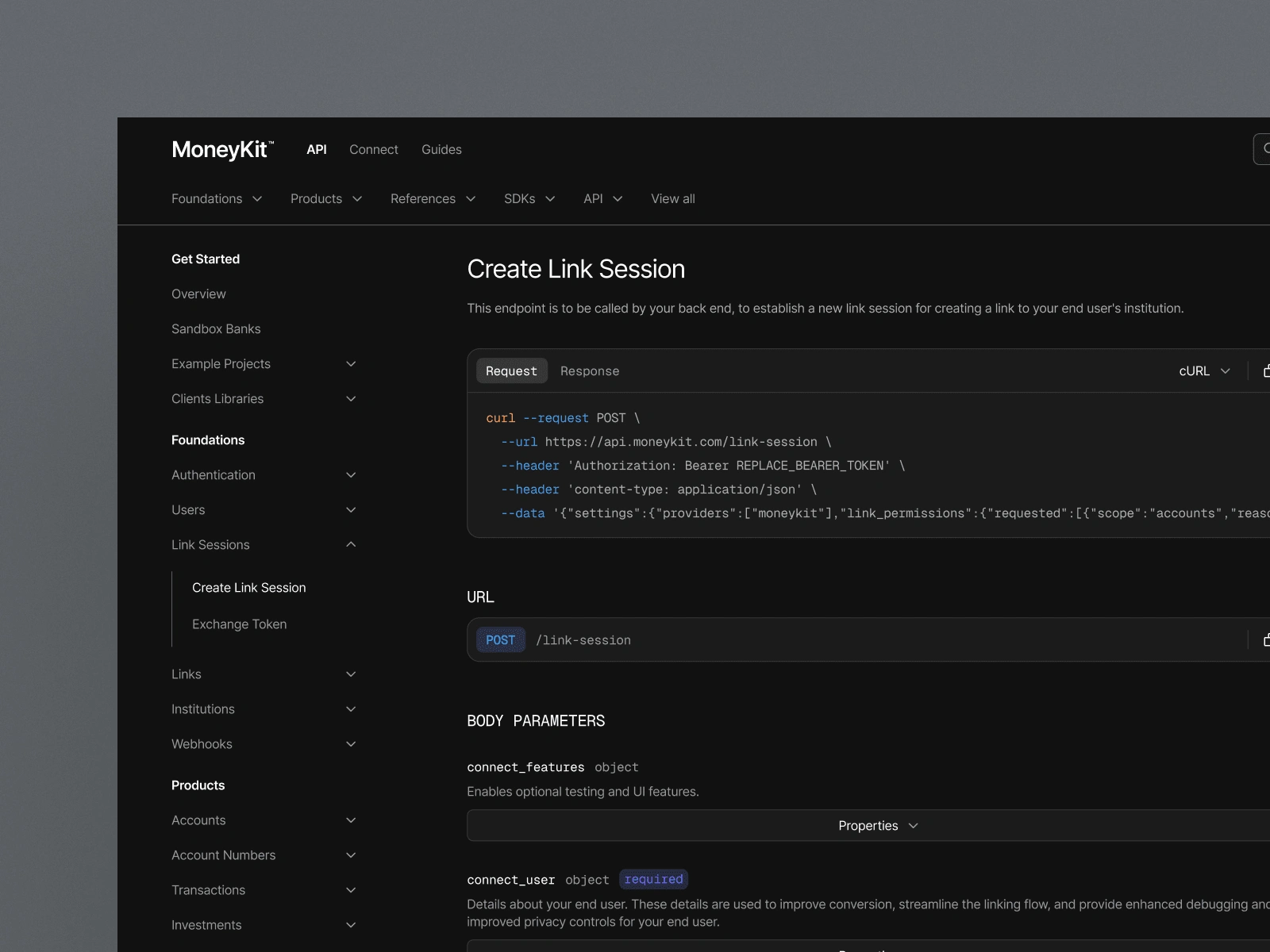Image resolution: width=1270 pixels, height=952 pixels.
Task: Click the connect_user parameter name
Action: (510, 880)
